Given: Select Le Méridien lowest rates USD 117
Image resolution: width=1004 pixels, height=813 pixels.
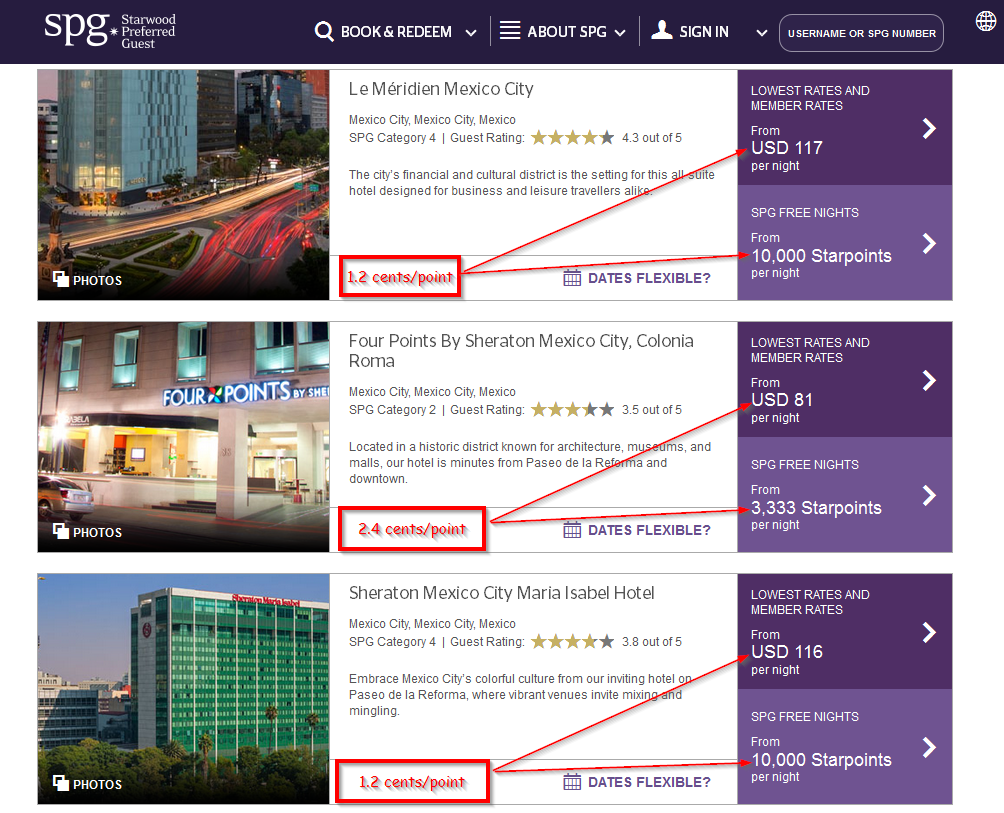Looking at the screenshot, I should point(845,127).
